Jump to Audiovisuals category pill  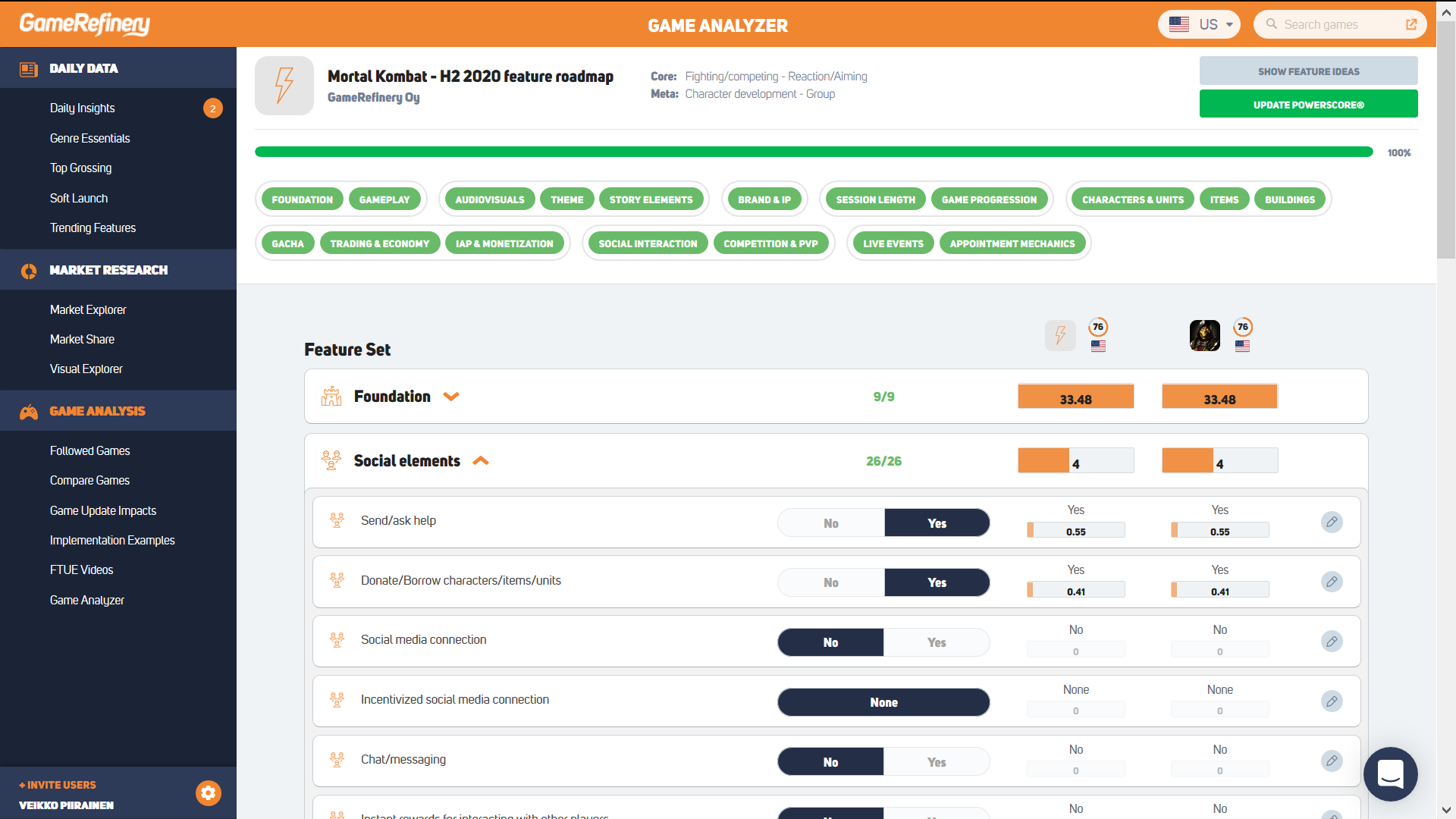490,199
